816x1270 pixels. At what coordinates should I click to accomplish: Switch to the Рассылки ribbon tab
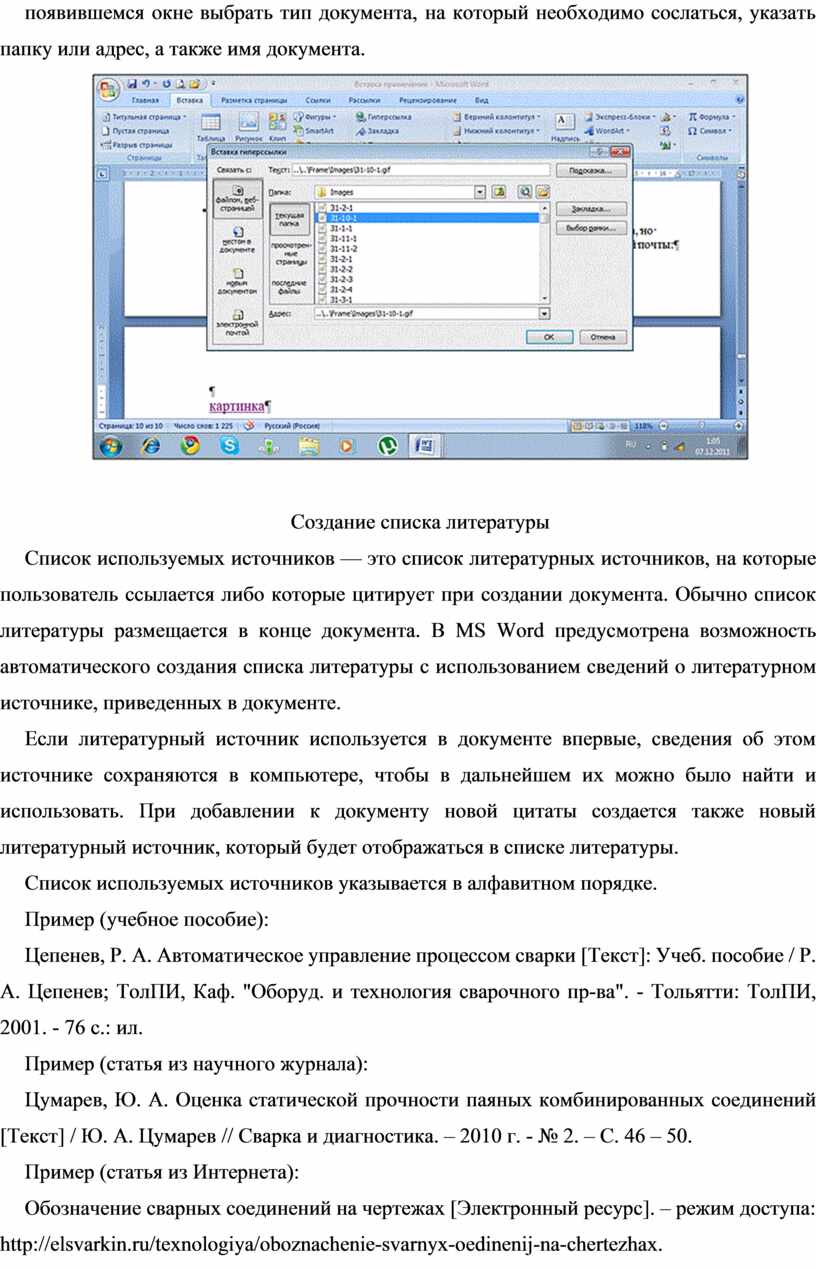tap(366, 100)
